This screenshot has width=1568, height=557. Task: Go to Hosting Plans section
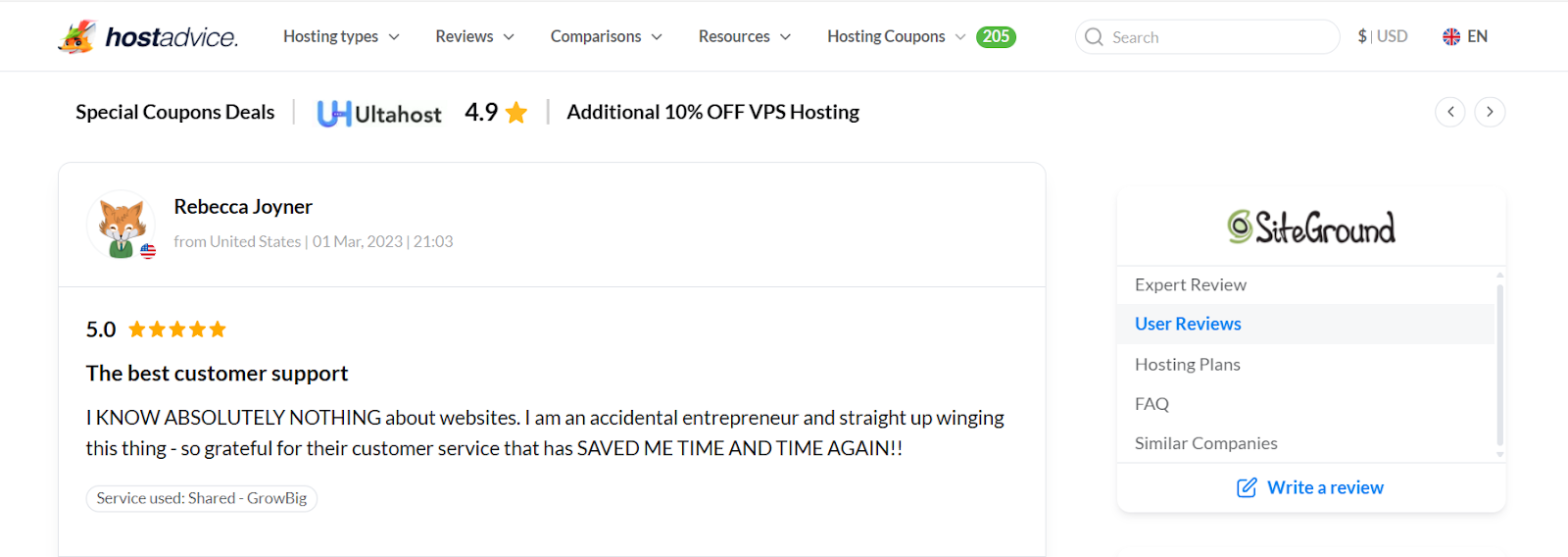1188,364
